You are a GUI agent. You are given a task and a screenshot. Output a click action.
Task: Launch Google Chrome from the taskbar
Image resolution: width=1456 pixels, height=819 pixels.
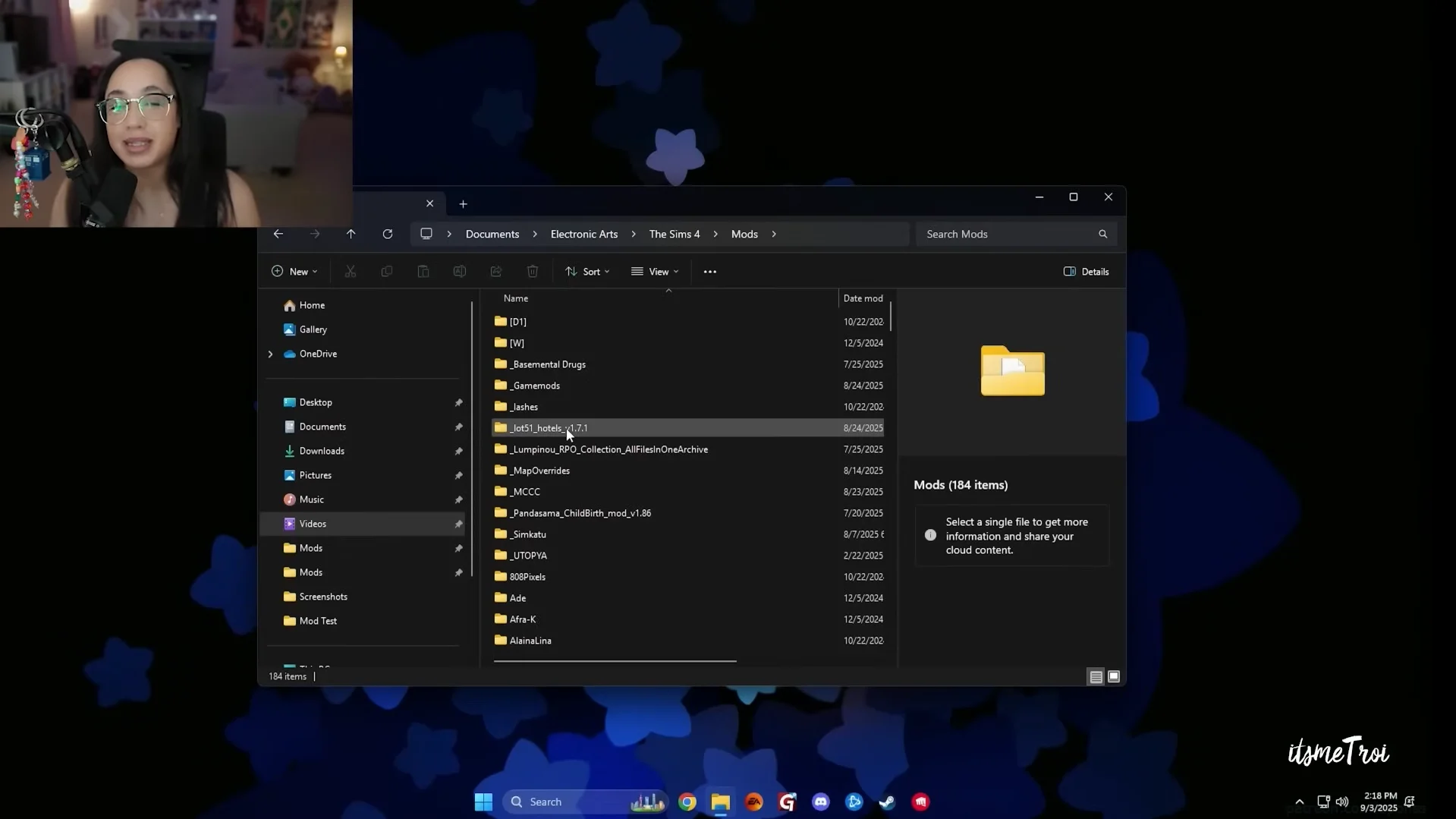click(x=687, y=802)
